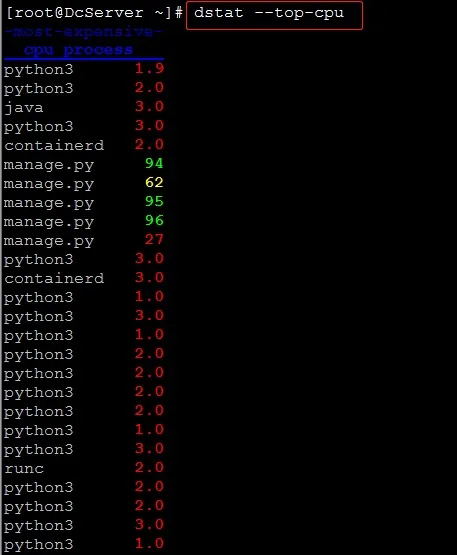Click the 'cpu process' column header
457x555 pixels.
(x=78, y=50)
